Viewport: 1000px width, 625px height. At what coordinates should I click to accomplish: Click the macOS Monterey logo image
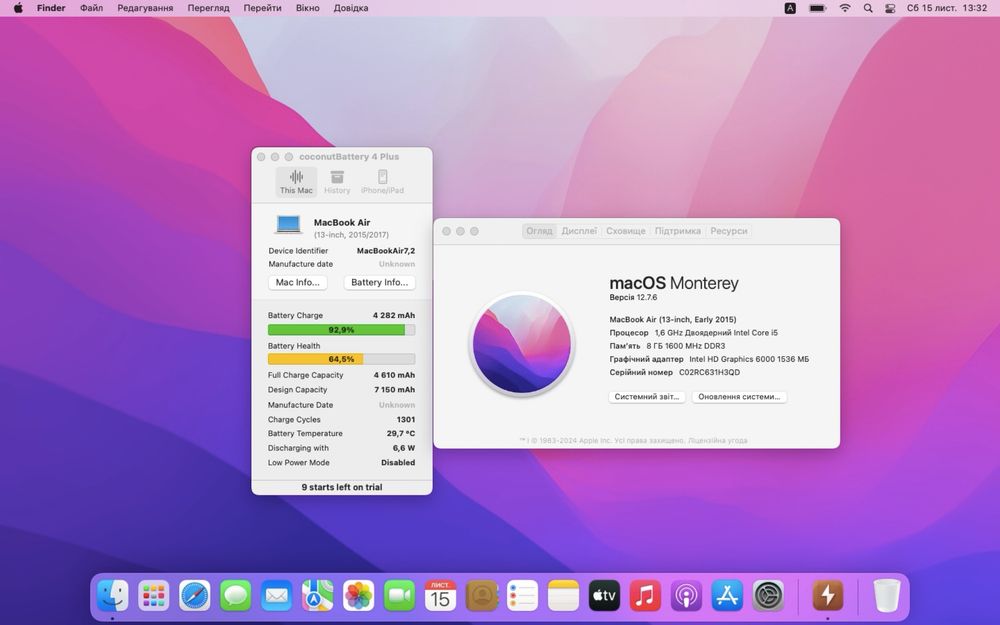(x=522, y=343)
